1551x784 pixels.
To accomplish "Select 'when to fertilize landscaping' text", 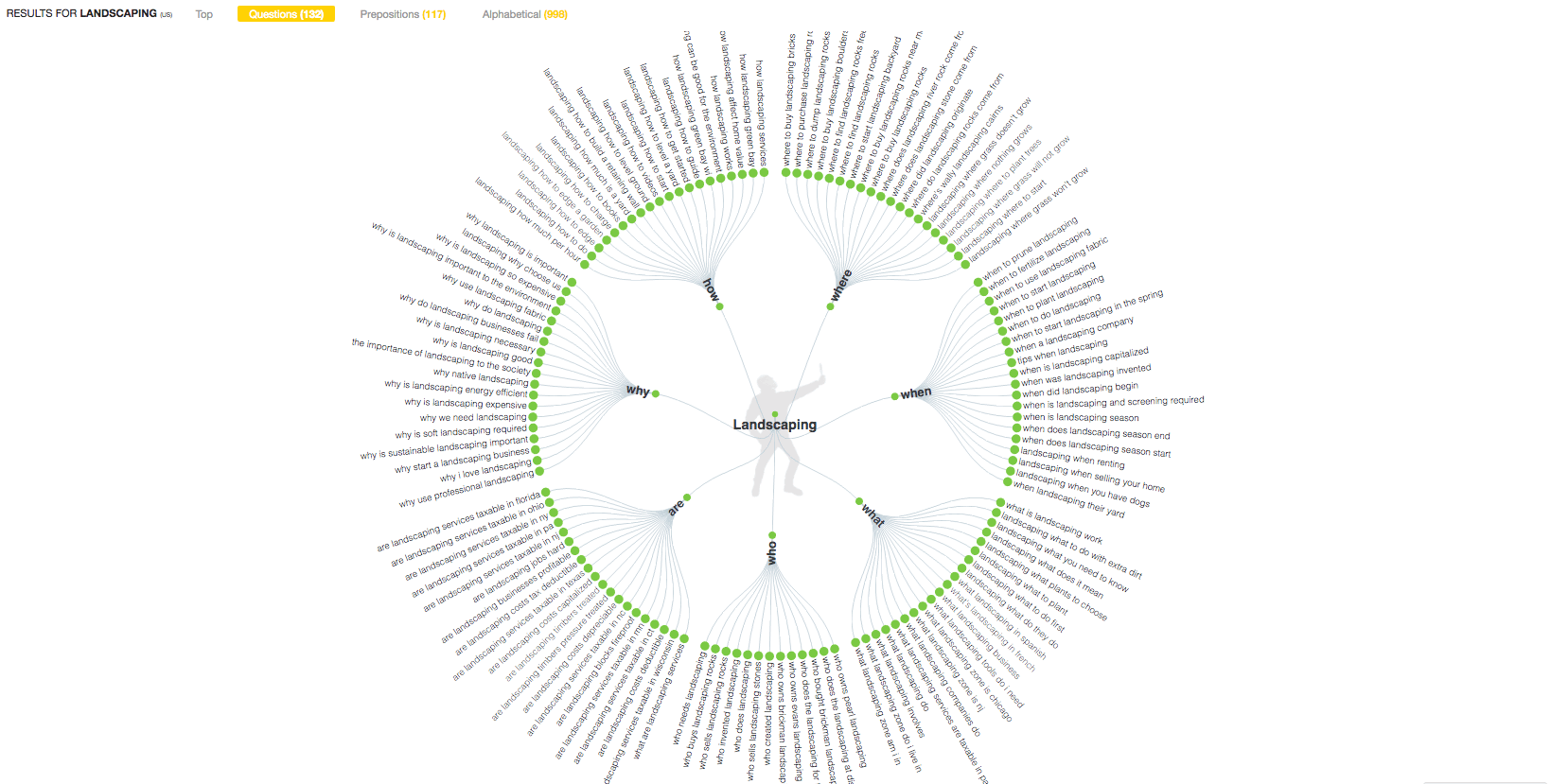I will click(1038, 259).
